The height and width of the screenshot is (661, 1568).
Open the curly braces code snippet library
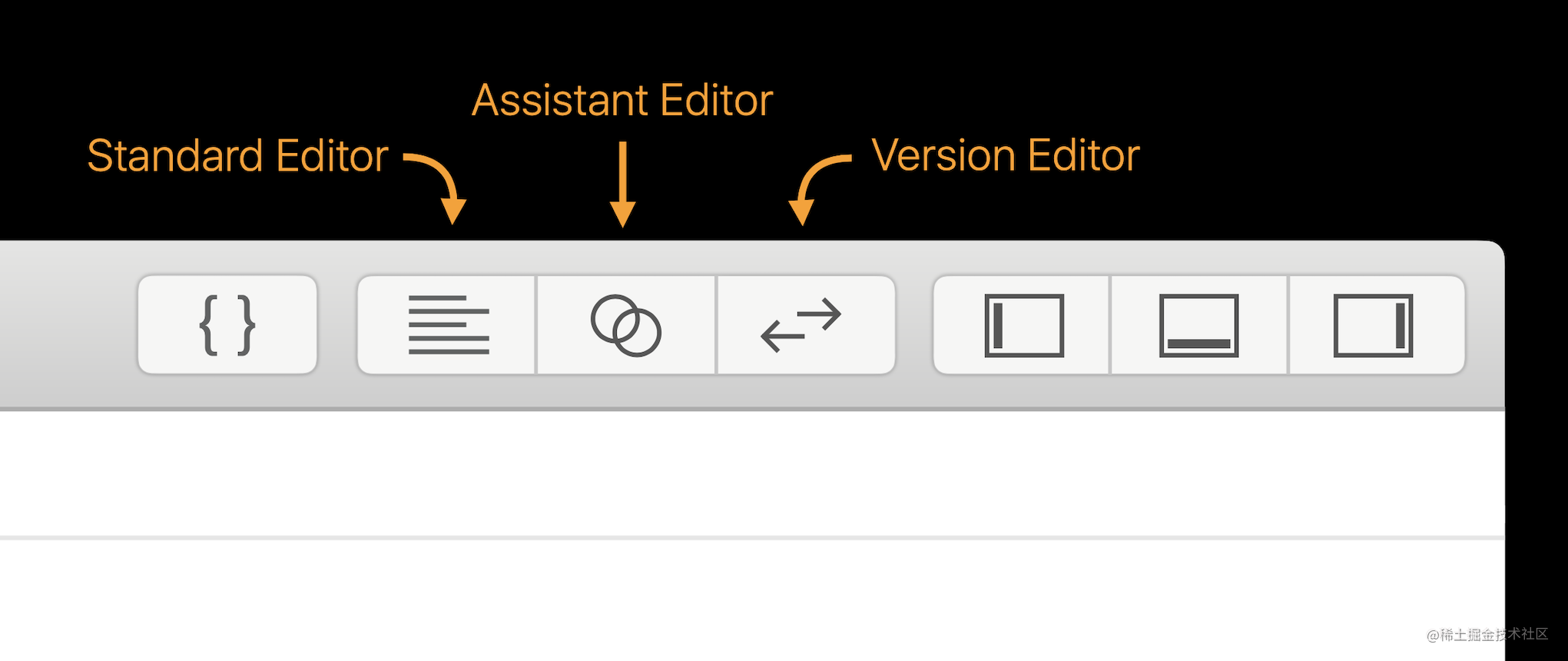227,325
